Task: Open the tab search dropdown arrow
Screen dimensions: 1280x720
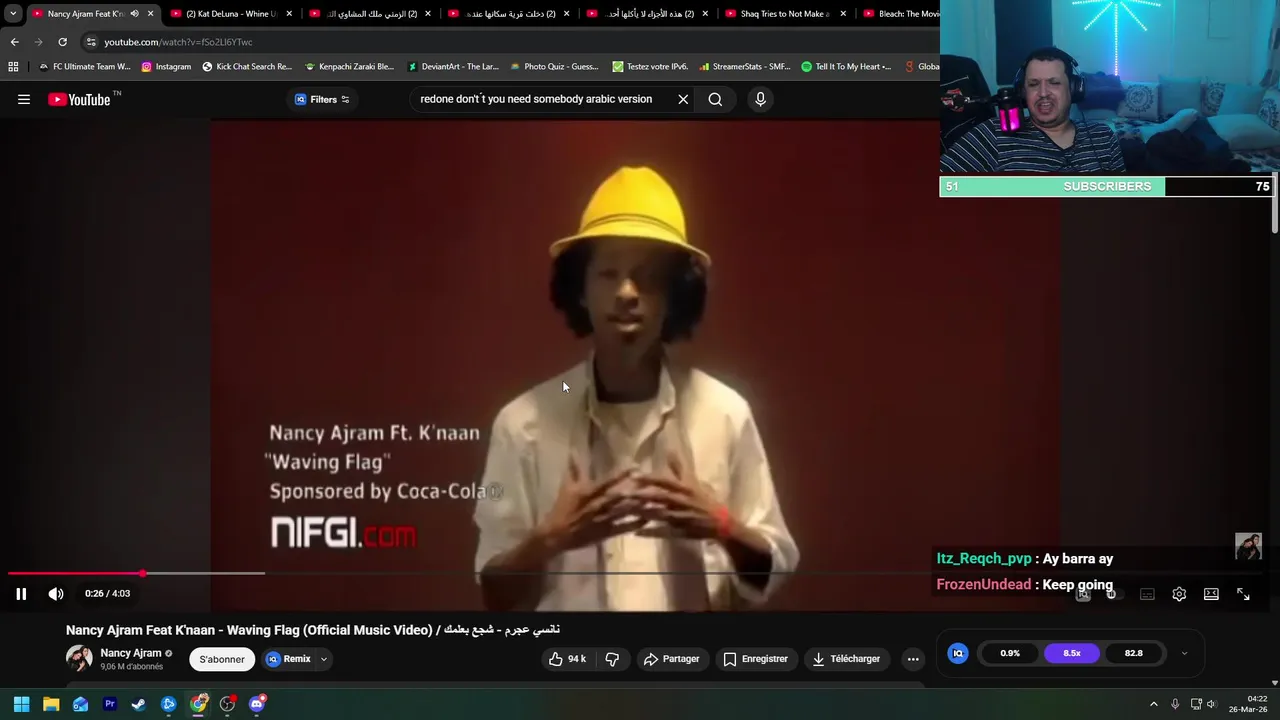Action: (x=13, y=14)
